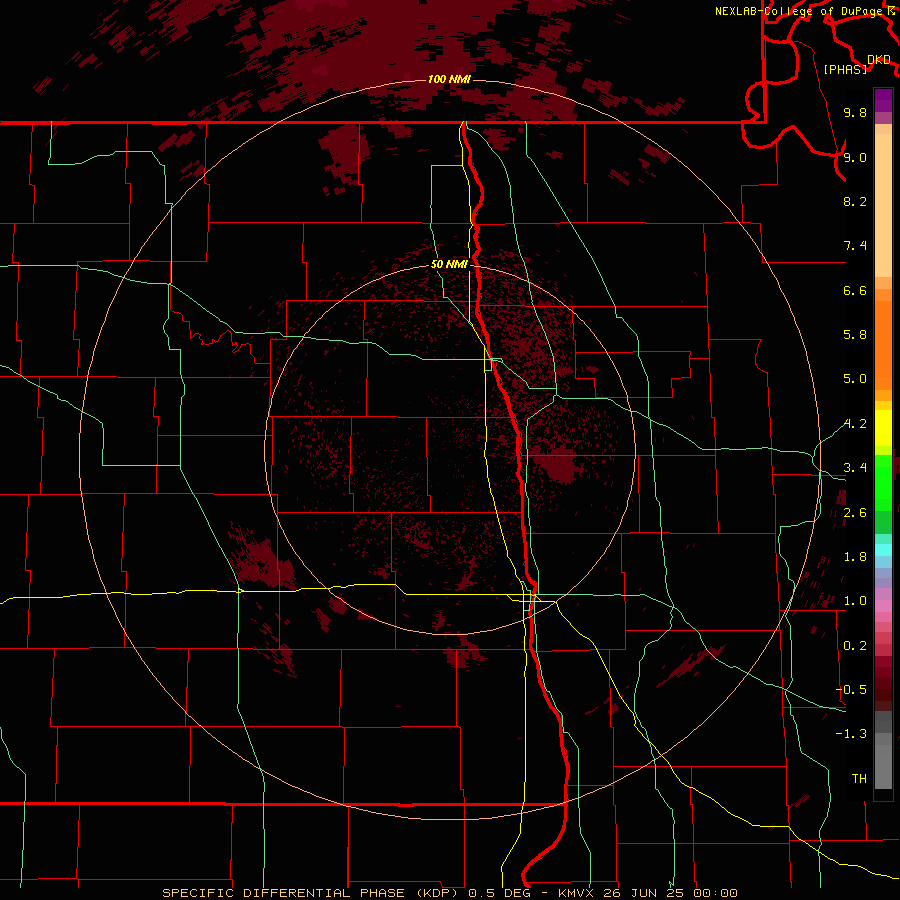Viewport: 900px width, 900px height.
Task: Select the 4.2 scale label
Action: [855, 424]
